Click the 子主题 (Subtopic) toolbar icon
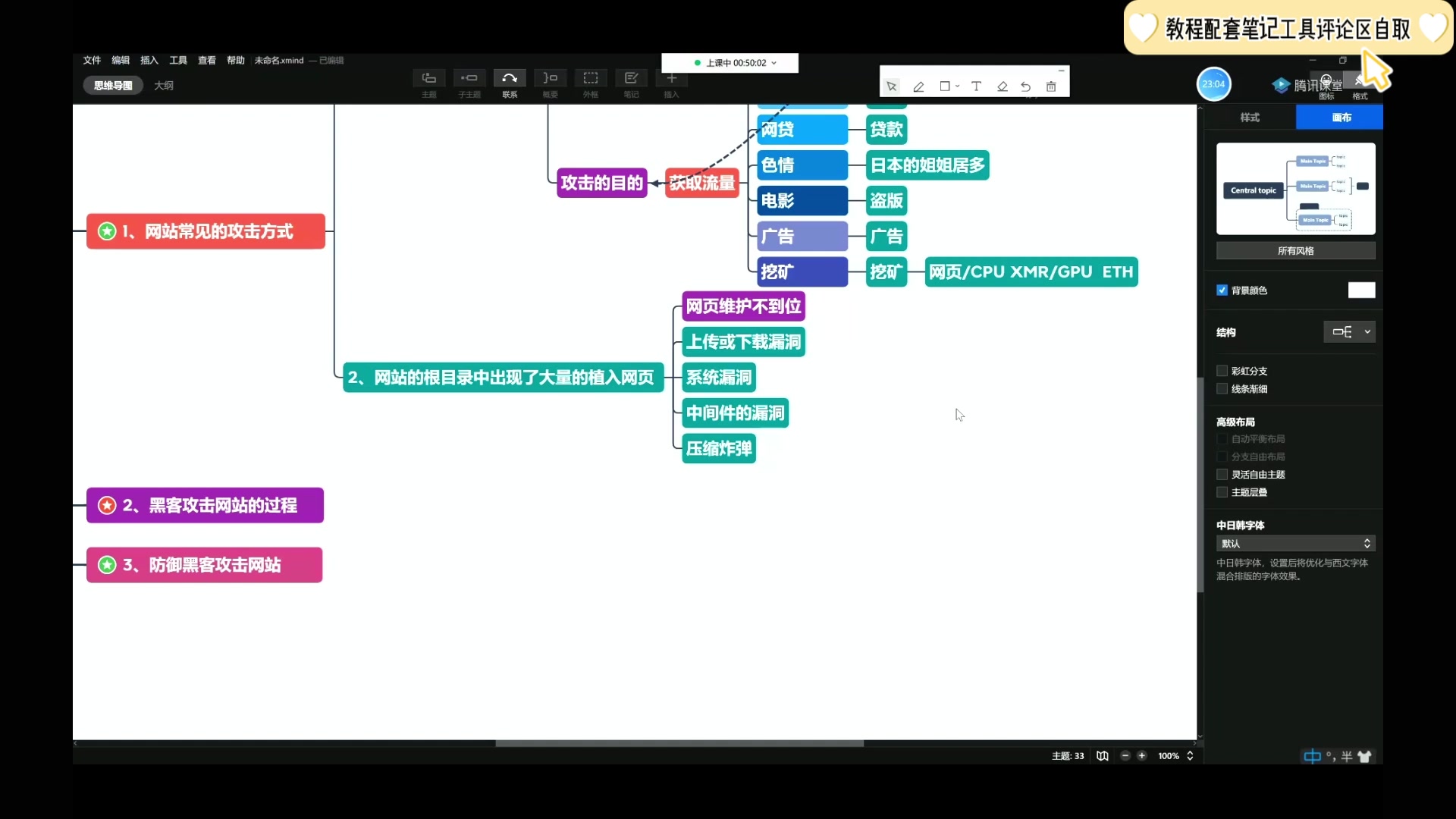1456x819 pixels. tap(469, 78)
